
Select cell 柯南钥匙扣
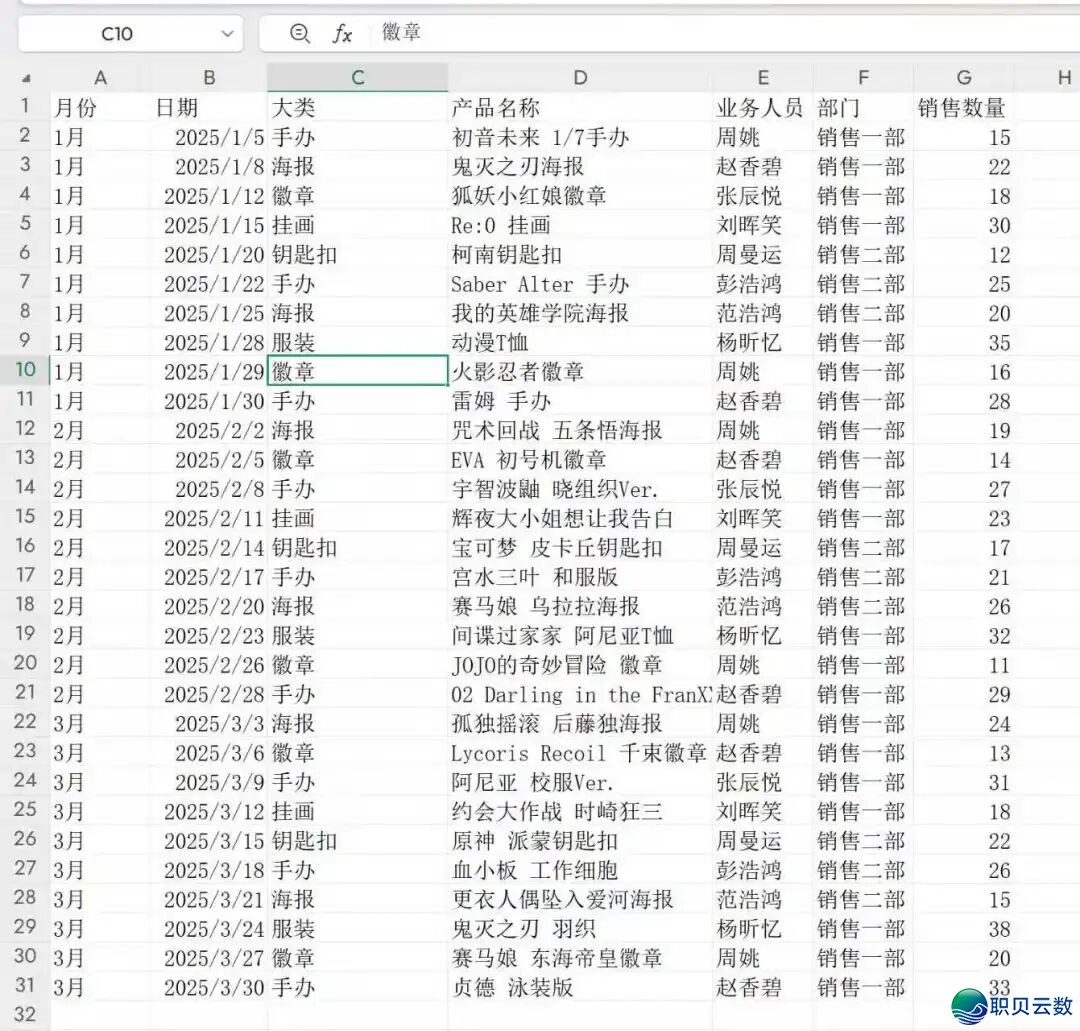pyautogui.click(x=580, y=254)
